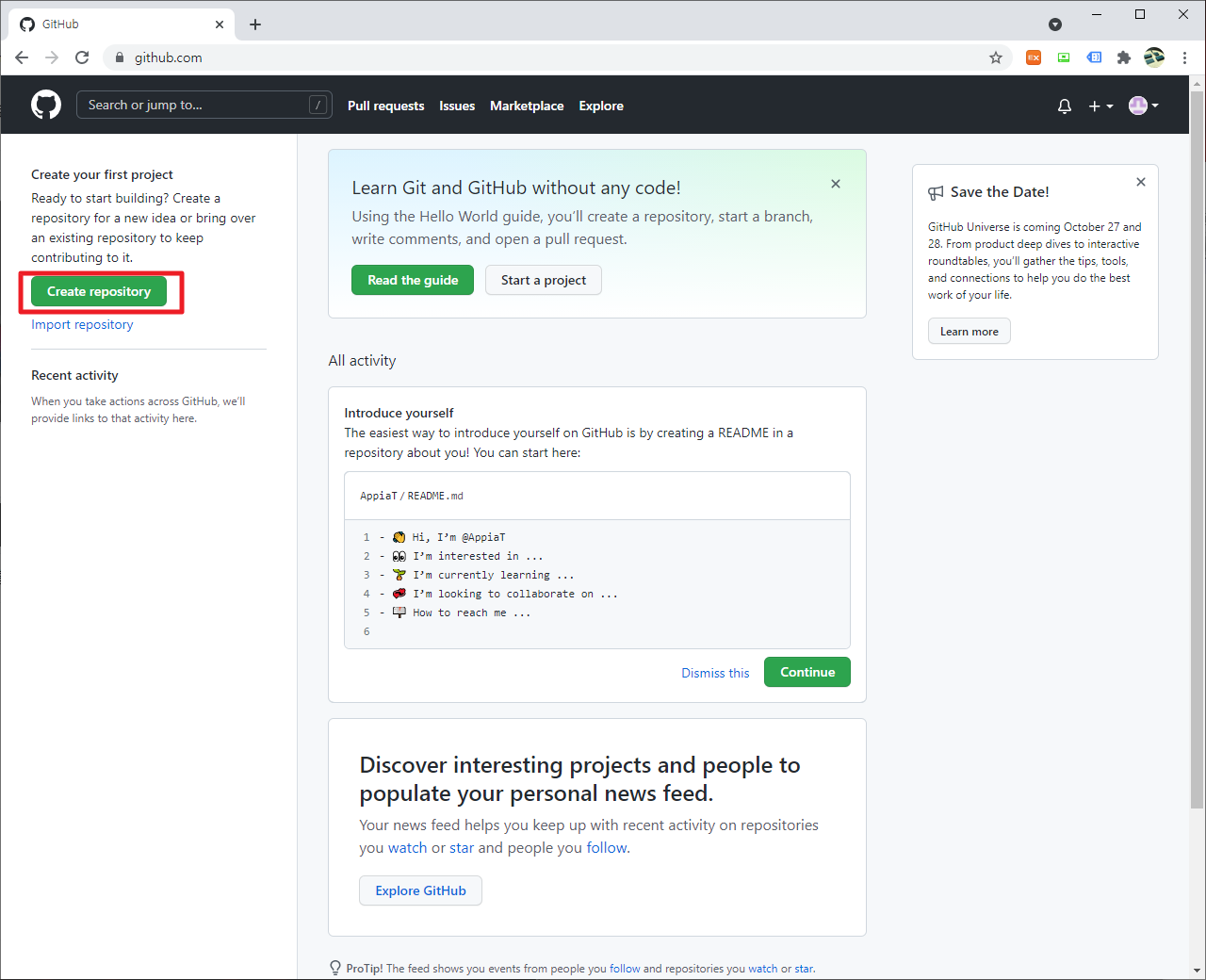Close the Save the Date card

(x=1141, y=182)
